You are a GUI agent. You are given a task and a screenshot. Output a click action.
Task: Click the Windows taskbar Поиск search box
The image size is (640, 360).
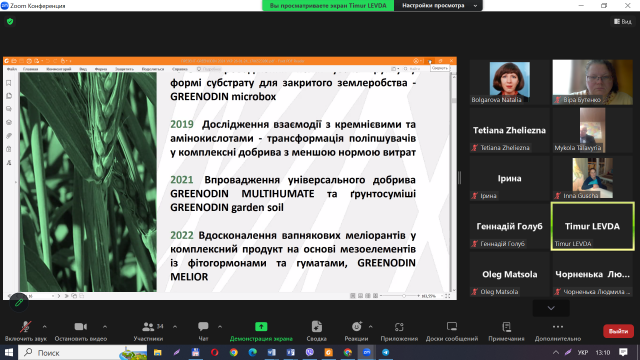82,352
